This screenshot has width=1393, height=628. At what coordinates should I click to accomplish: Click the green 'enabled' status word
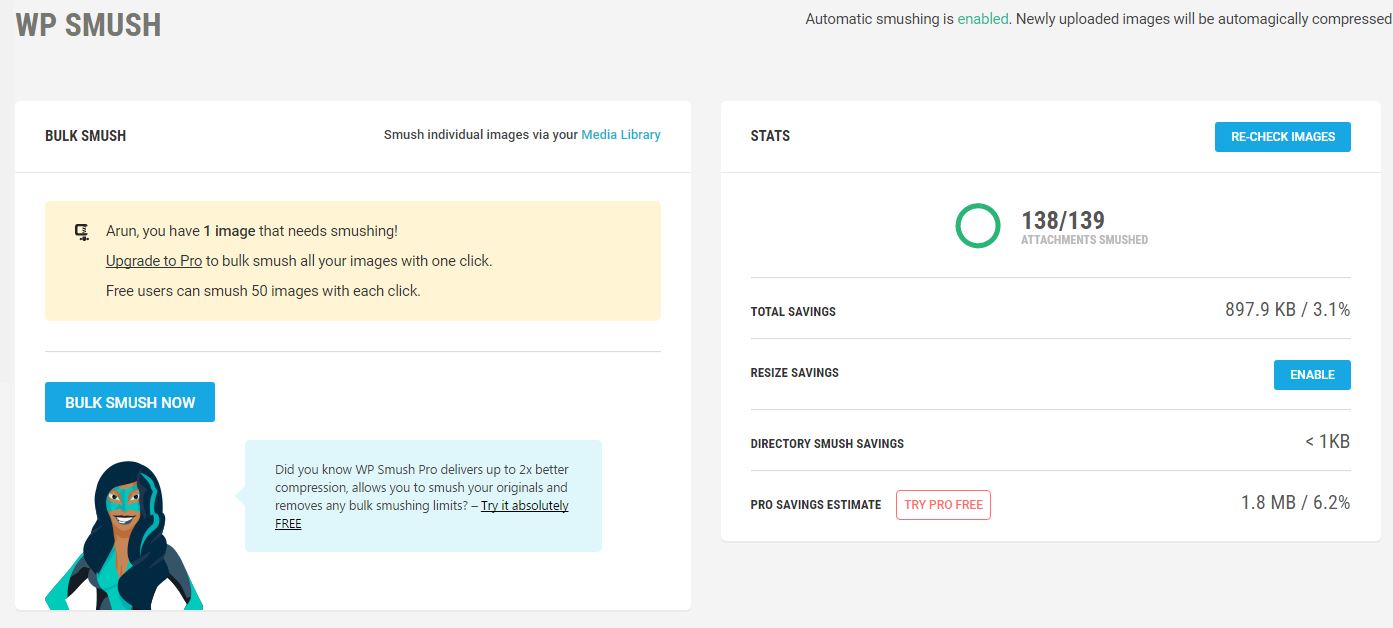tap(983, 19)
